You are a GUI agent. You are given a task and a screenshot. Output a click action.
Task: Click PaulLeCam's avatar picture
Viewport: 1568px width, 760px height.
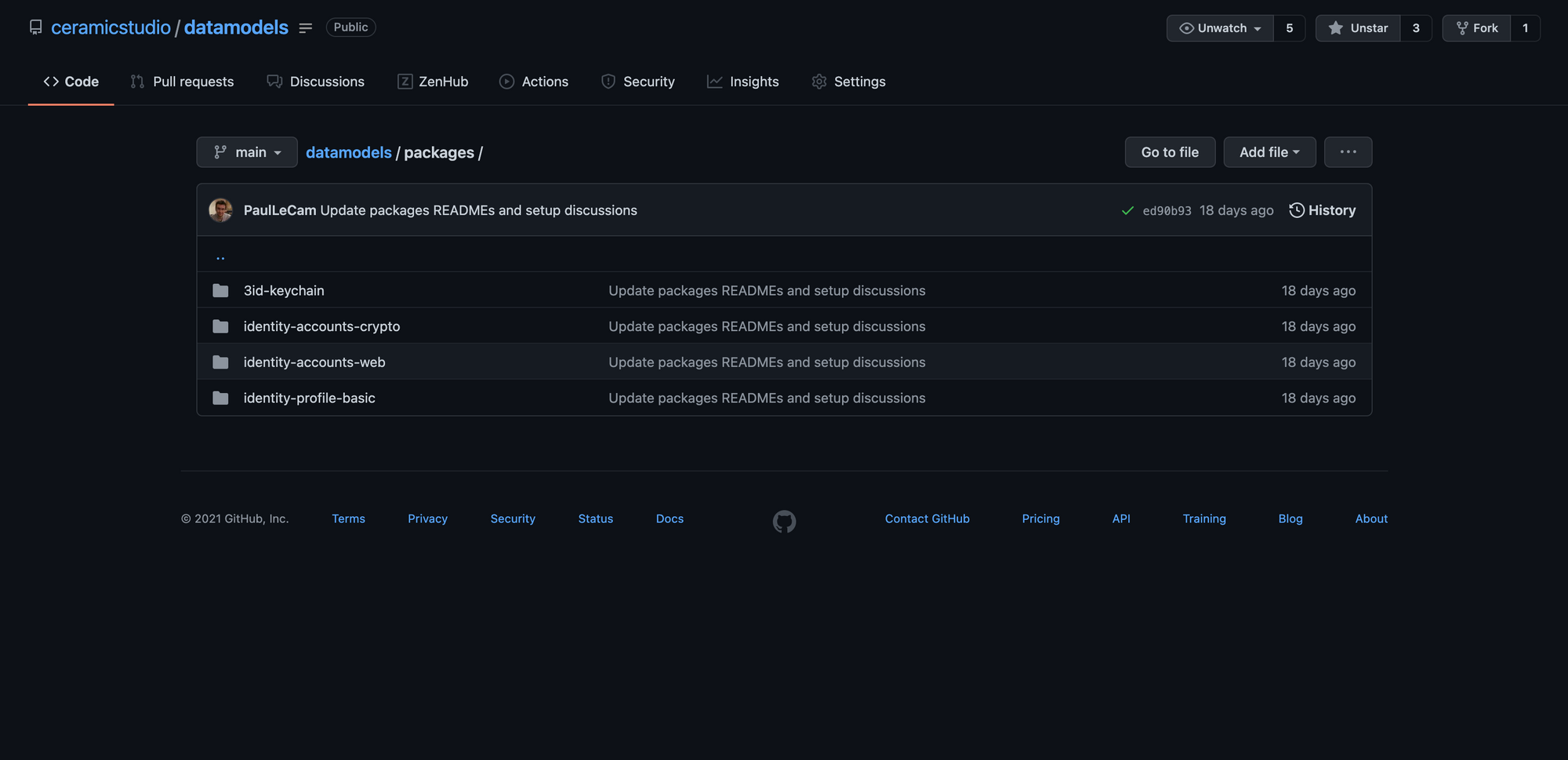click(220, 210)
